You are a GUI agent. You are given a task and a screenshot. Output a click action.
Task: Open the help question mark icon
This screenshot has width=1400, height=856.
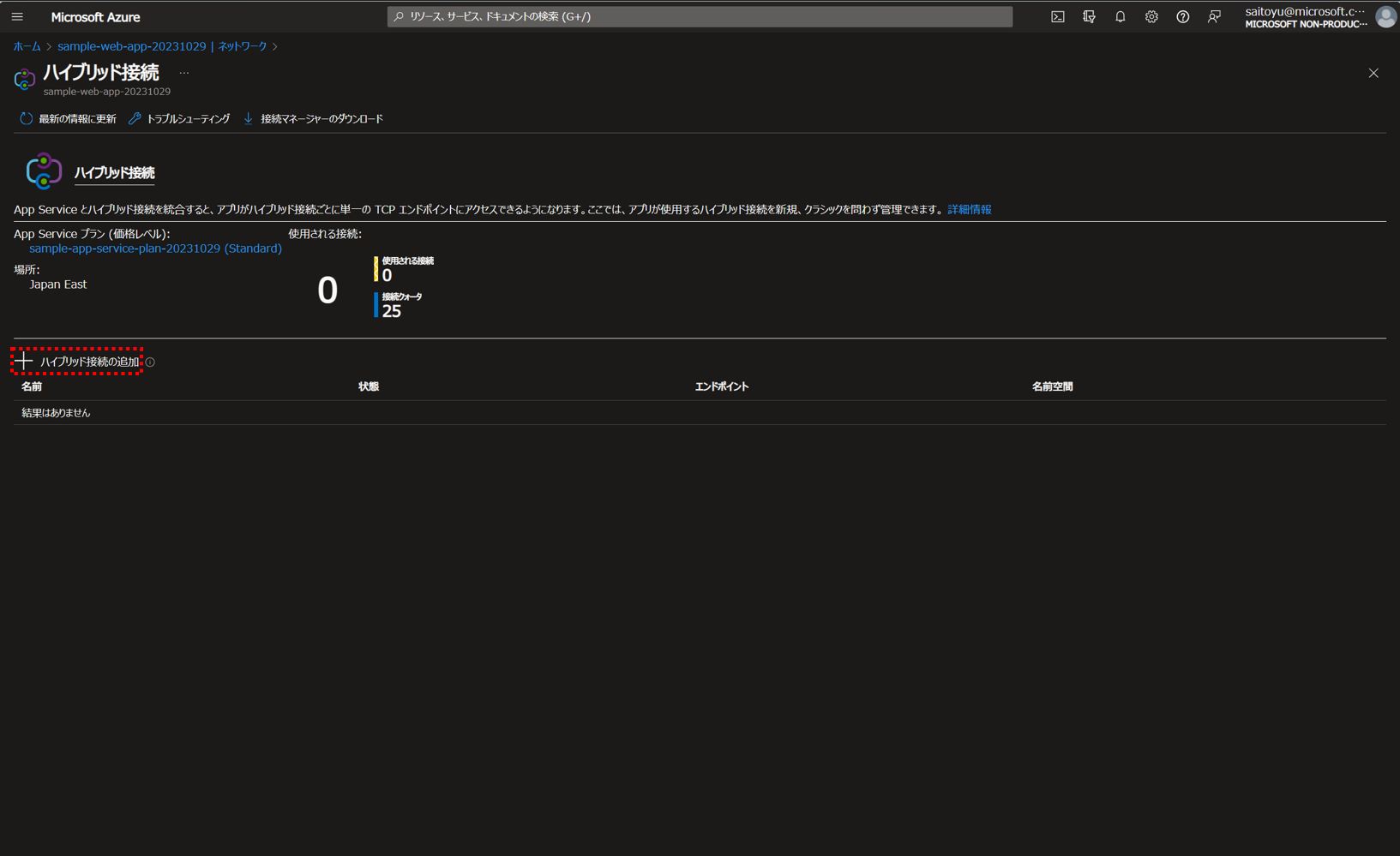(x=1182, y=16)
